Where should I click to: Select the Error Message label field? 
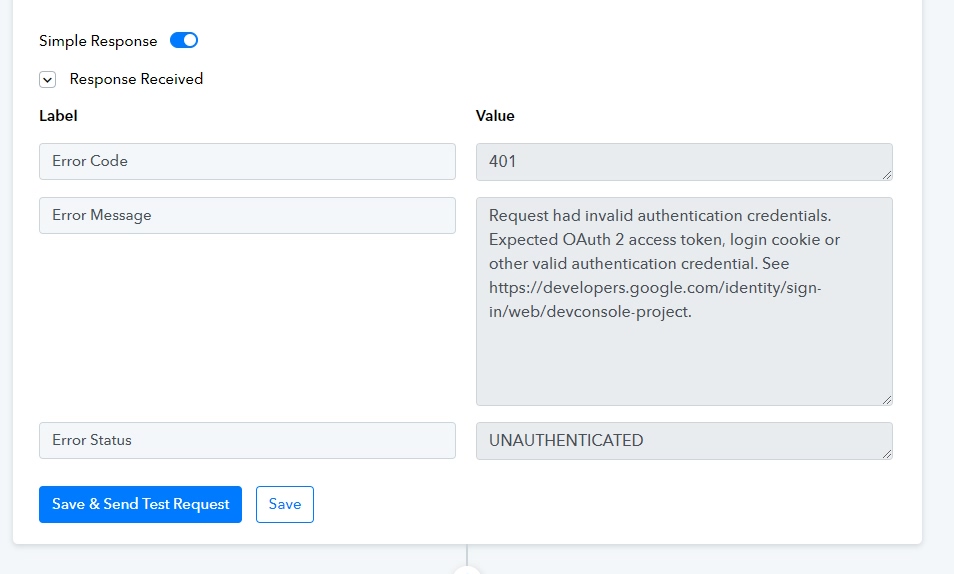pyautogui.click(x=247, y=215)
